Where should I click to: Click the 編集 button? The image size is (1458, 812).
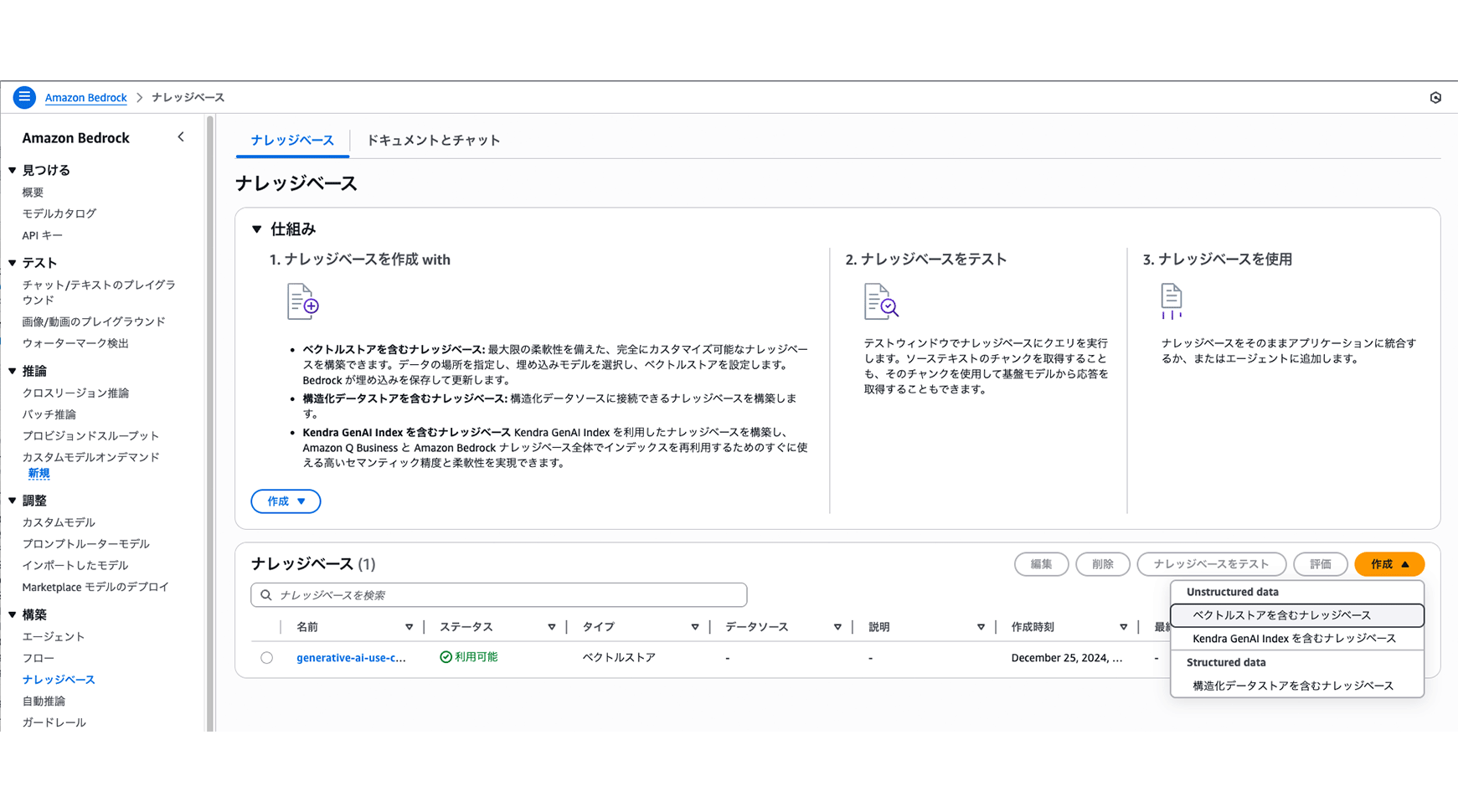coord(1041,563)
